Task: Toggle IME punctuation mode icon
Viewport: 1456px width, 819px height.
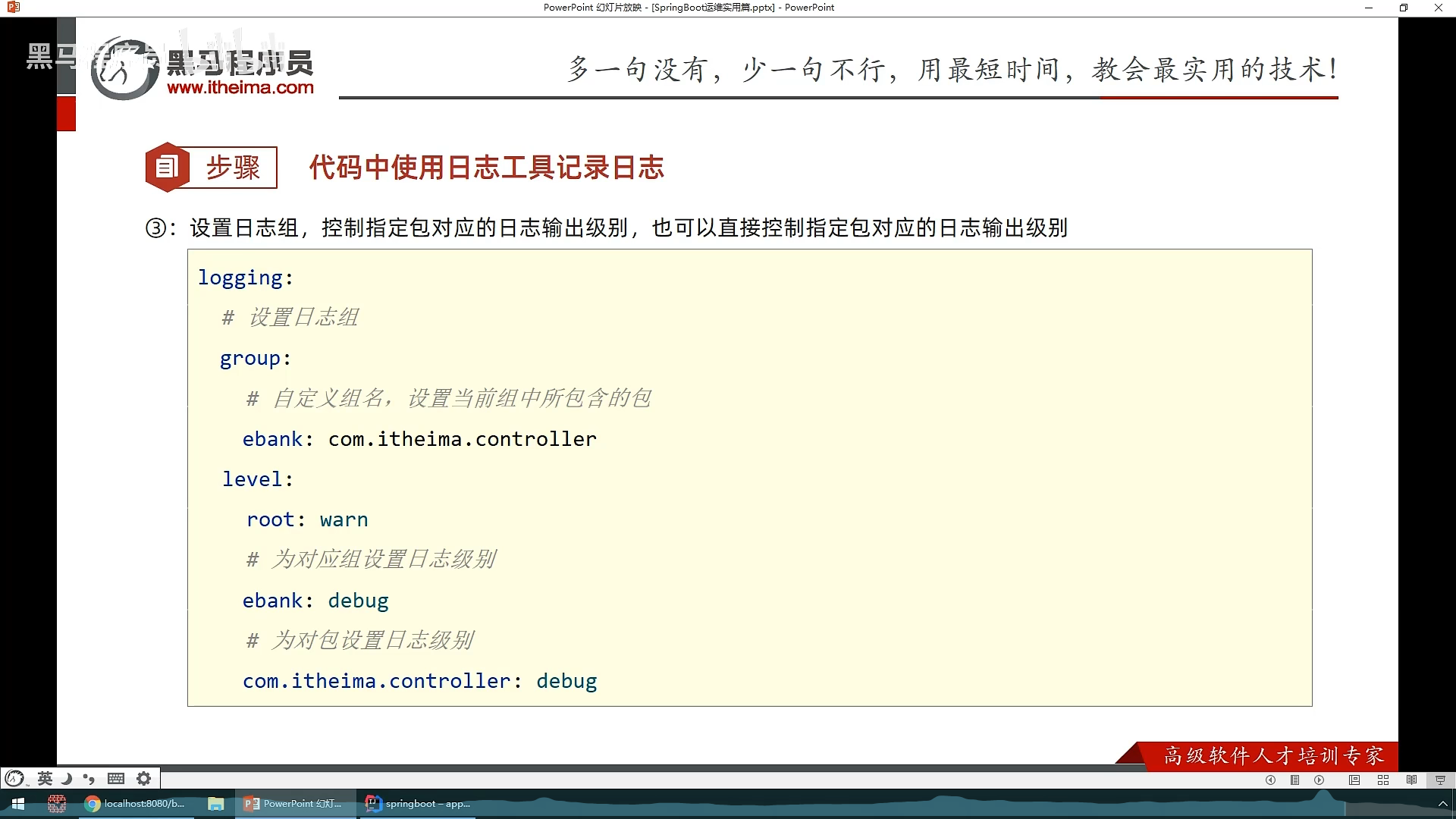Action: click(89, 778)
